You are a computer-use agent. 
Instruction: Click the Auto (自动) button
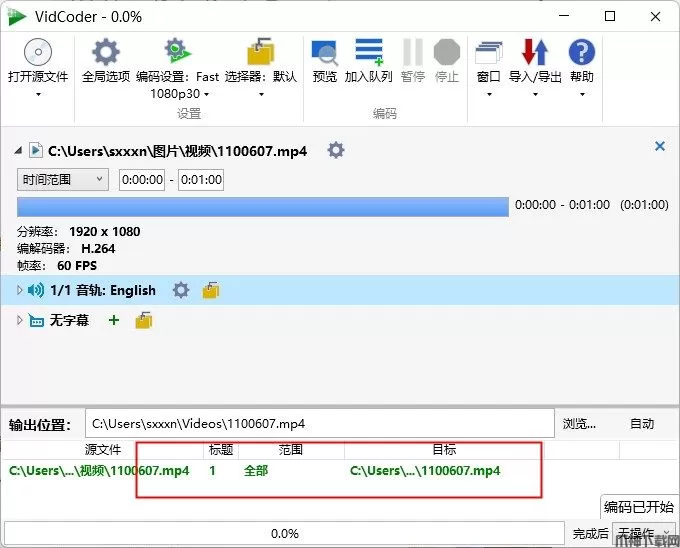pyautogui.click(x=642, y=424)
